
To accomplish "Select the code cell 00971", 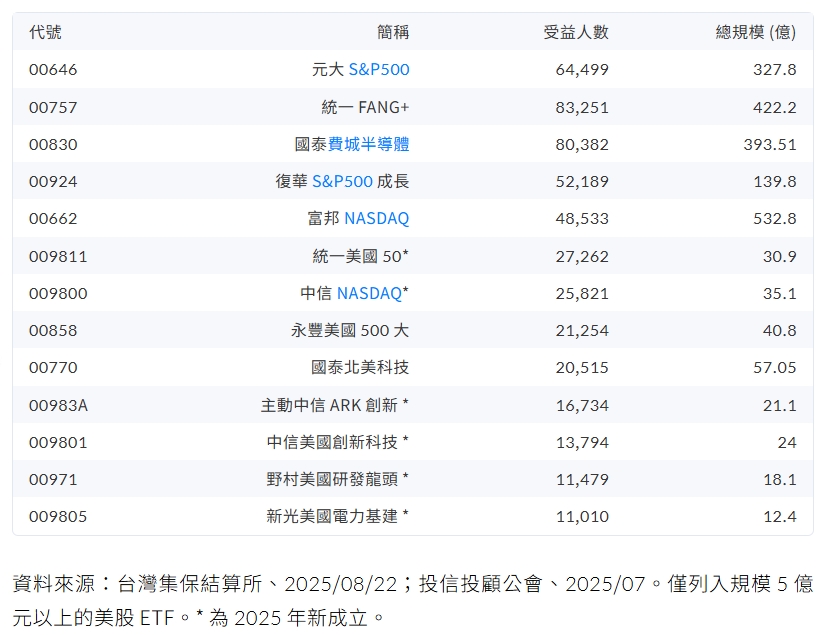I will click(x=53, y=479).
